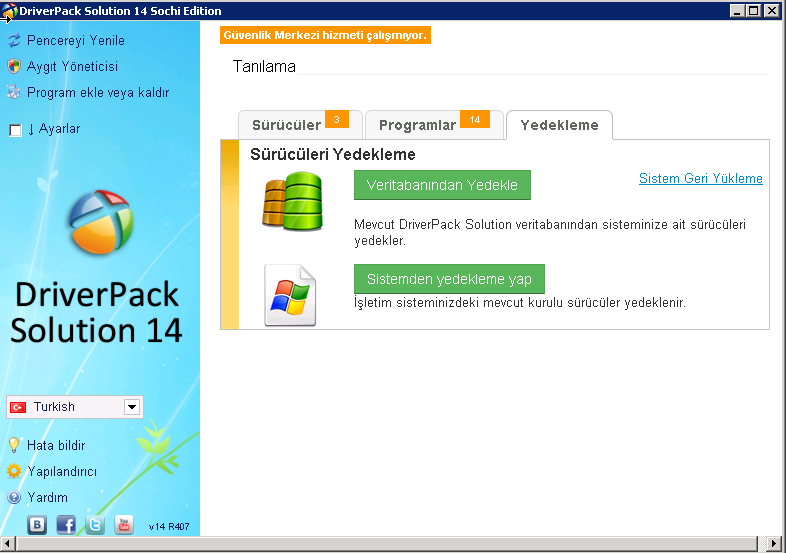
Task: Click the Sistemden yedekleme yap button
Action: tap(449, 279)
